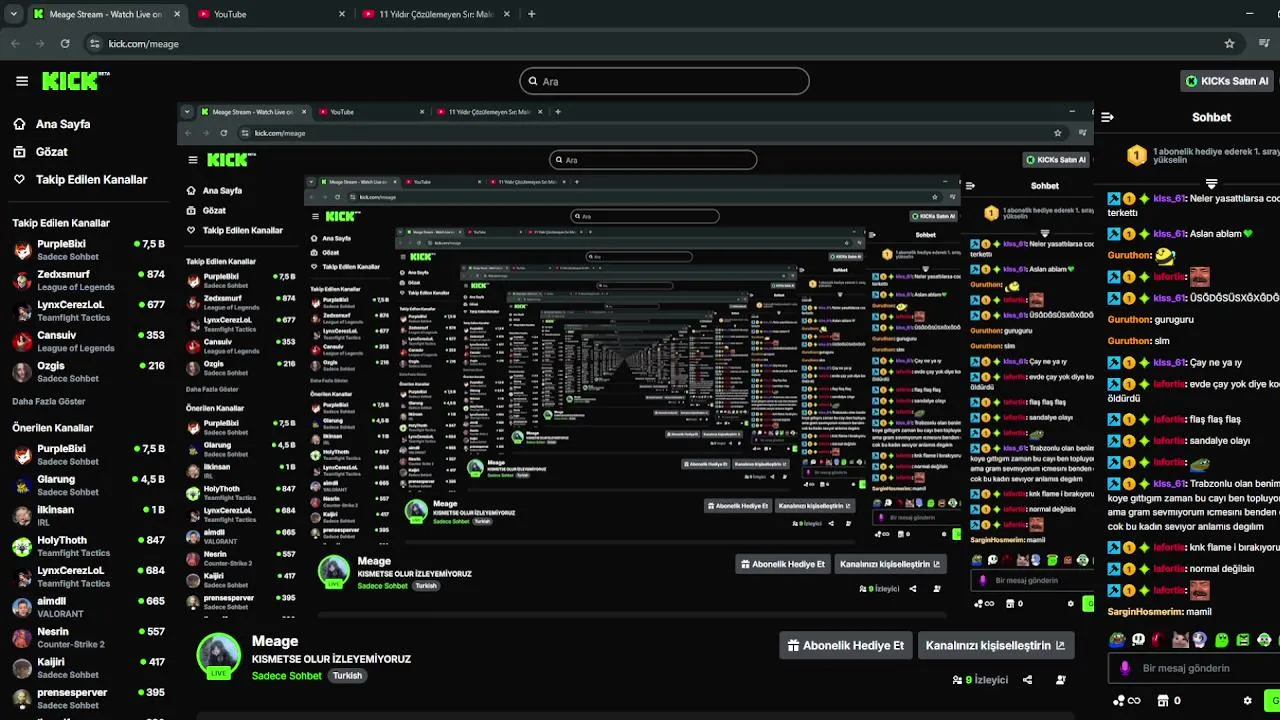Screen dimensions: 1280x720
Task: Click the Turkish language tag
Action: click(347, 676)
